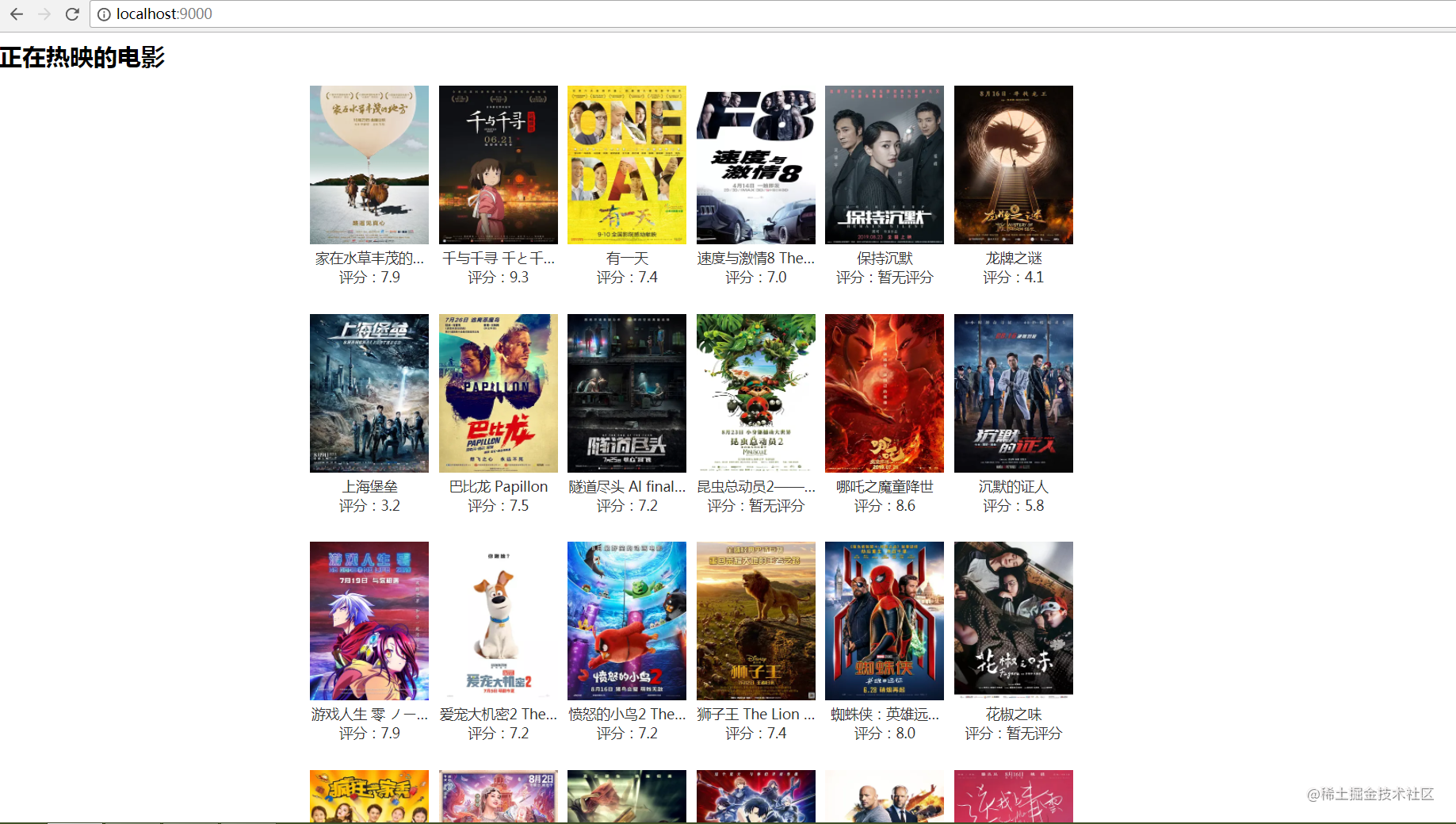The width and height of the screenshot is (1456, 824).
Task: Open the 游戏人生 零 anime poster
Action: (x=369, y=621)
